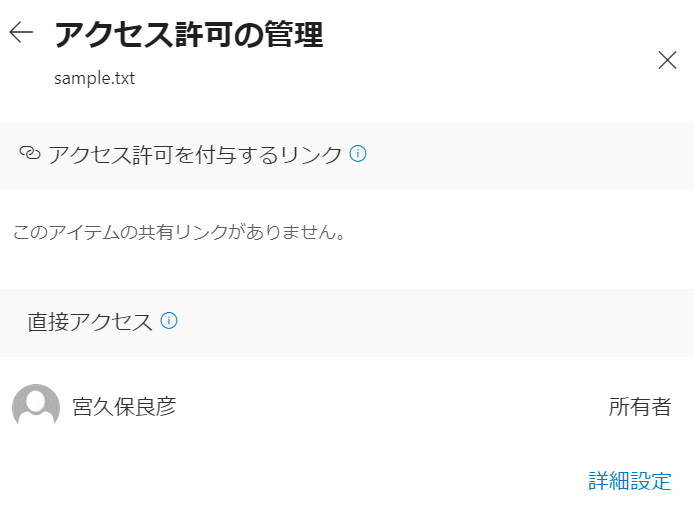Screen dimensions: 694x515
Task: Go back using the left arrow
Action: (x=21, y=32)
